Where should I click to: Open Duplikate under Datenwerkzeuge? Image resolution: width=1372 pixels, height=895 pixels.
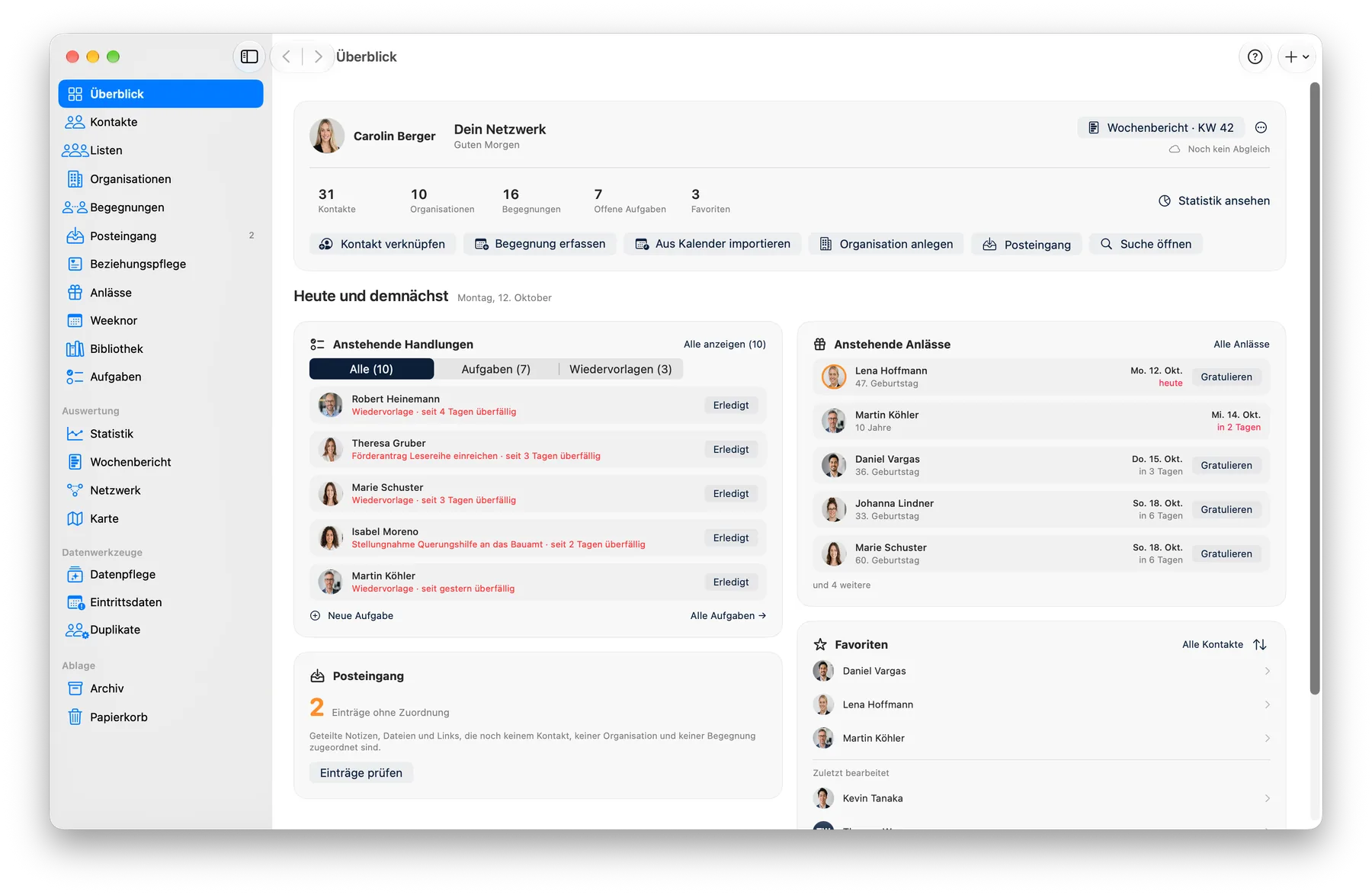click(x=161, y=630)
